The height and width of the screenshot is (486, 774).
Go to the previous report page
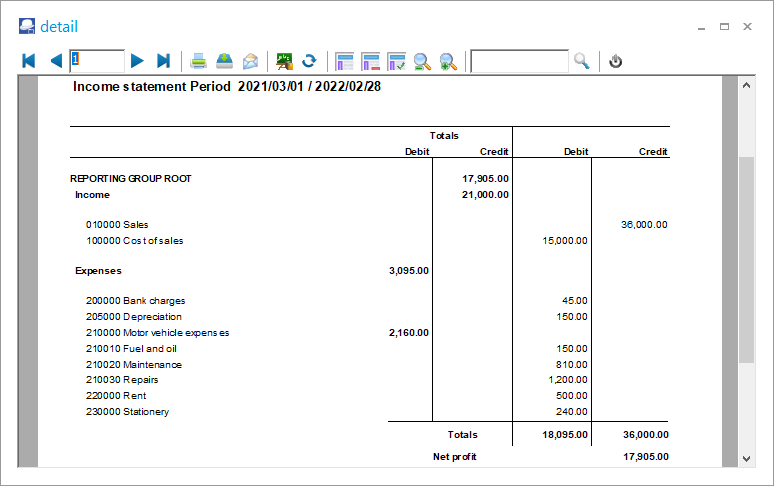tap(56, 61)
